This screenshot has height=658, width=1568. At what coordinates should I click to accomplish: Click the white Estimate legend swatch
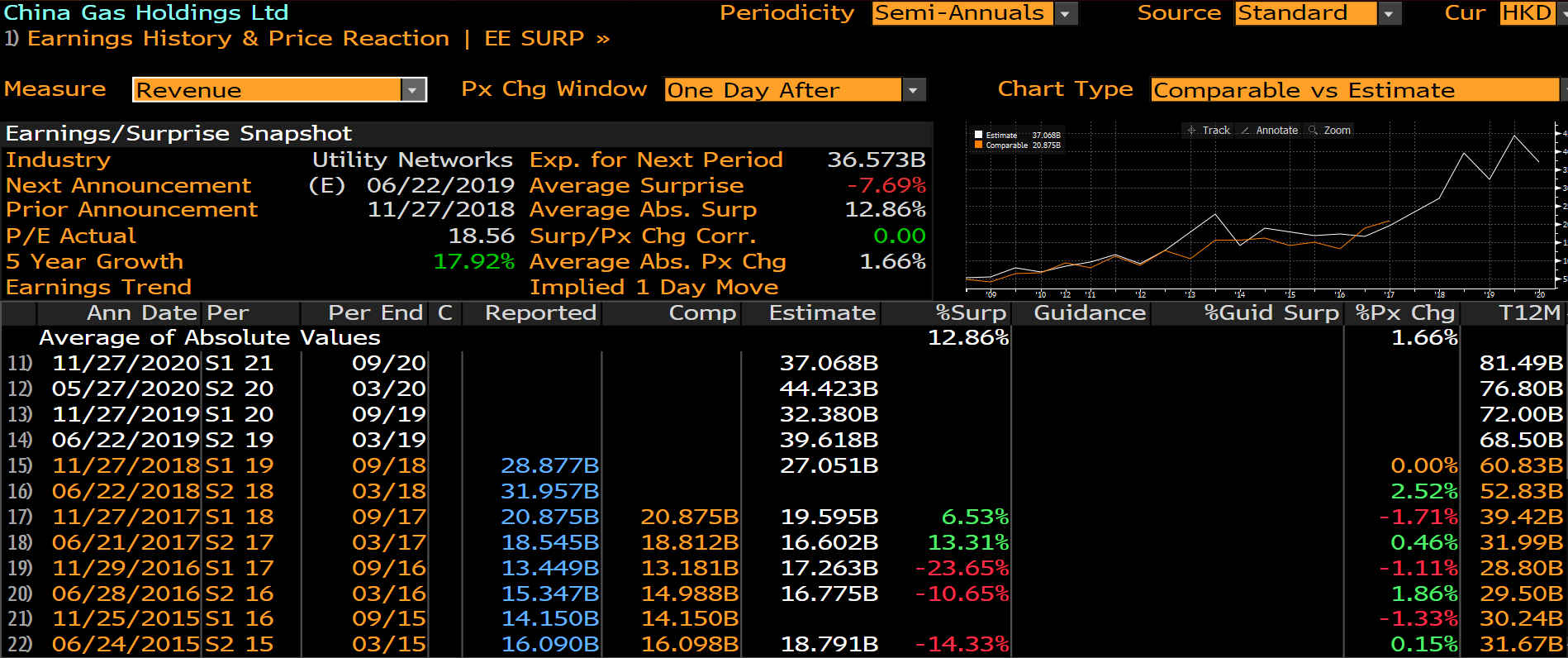click(x=978, y=135)
